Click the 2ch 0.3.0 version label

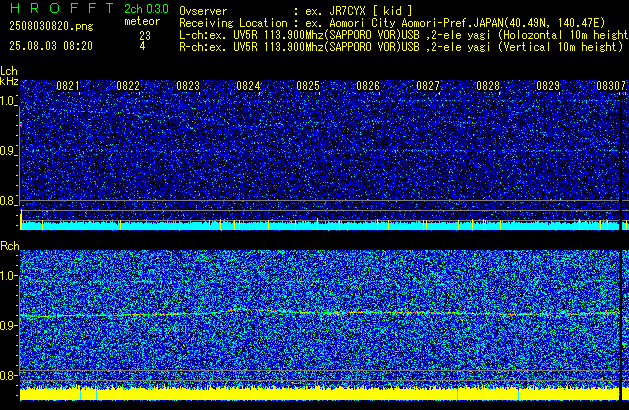[x=146, y=9]
